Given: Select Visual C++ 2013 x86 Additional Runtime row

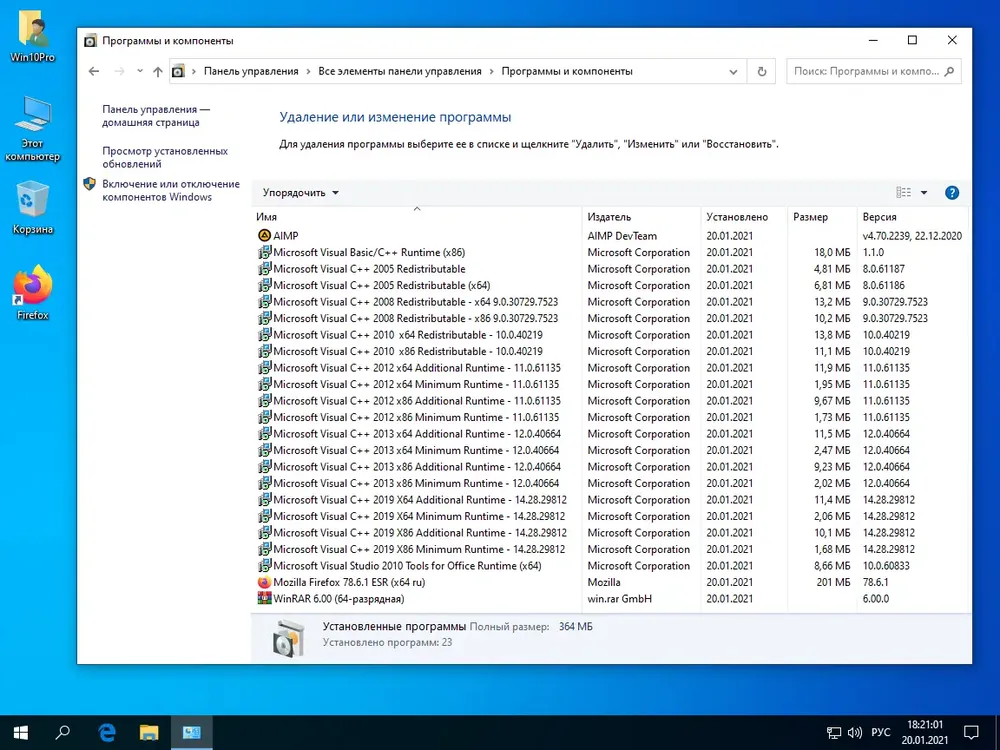Looking at the screenshot, I should click(611, 467).
